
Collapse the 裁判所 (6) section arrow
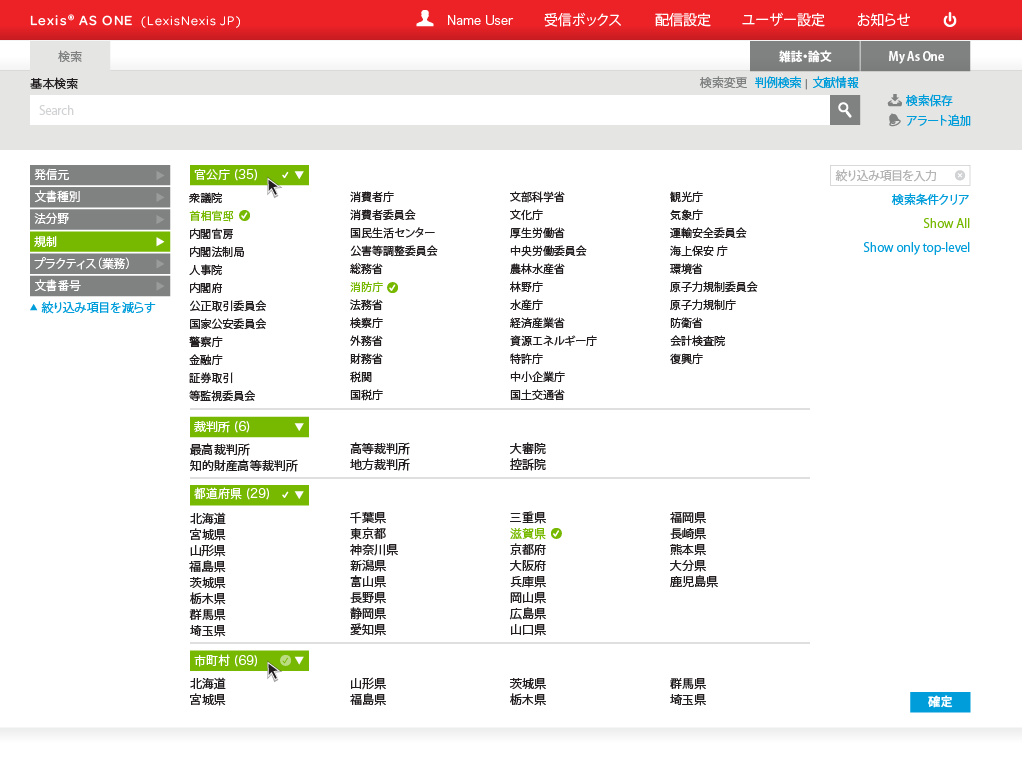[x=299, y=427]
